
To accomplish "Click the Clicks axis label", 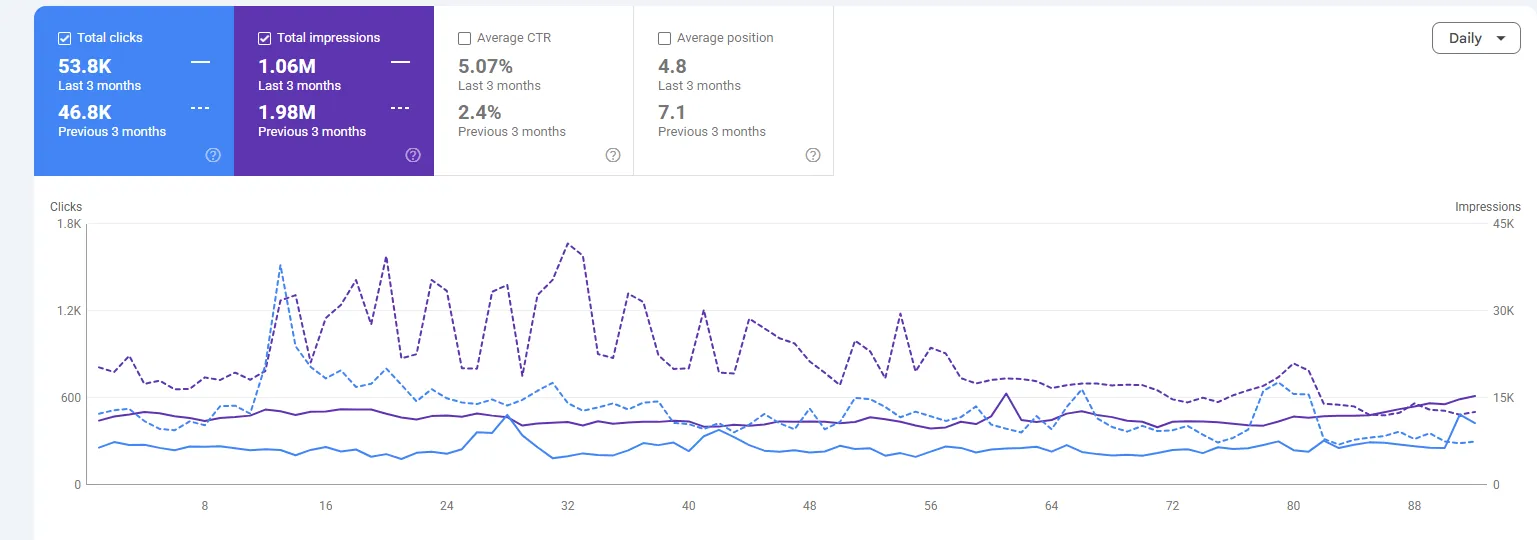I will [66, 207].
